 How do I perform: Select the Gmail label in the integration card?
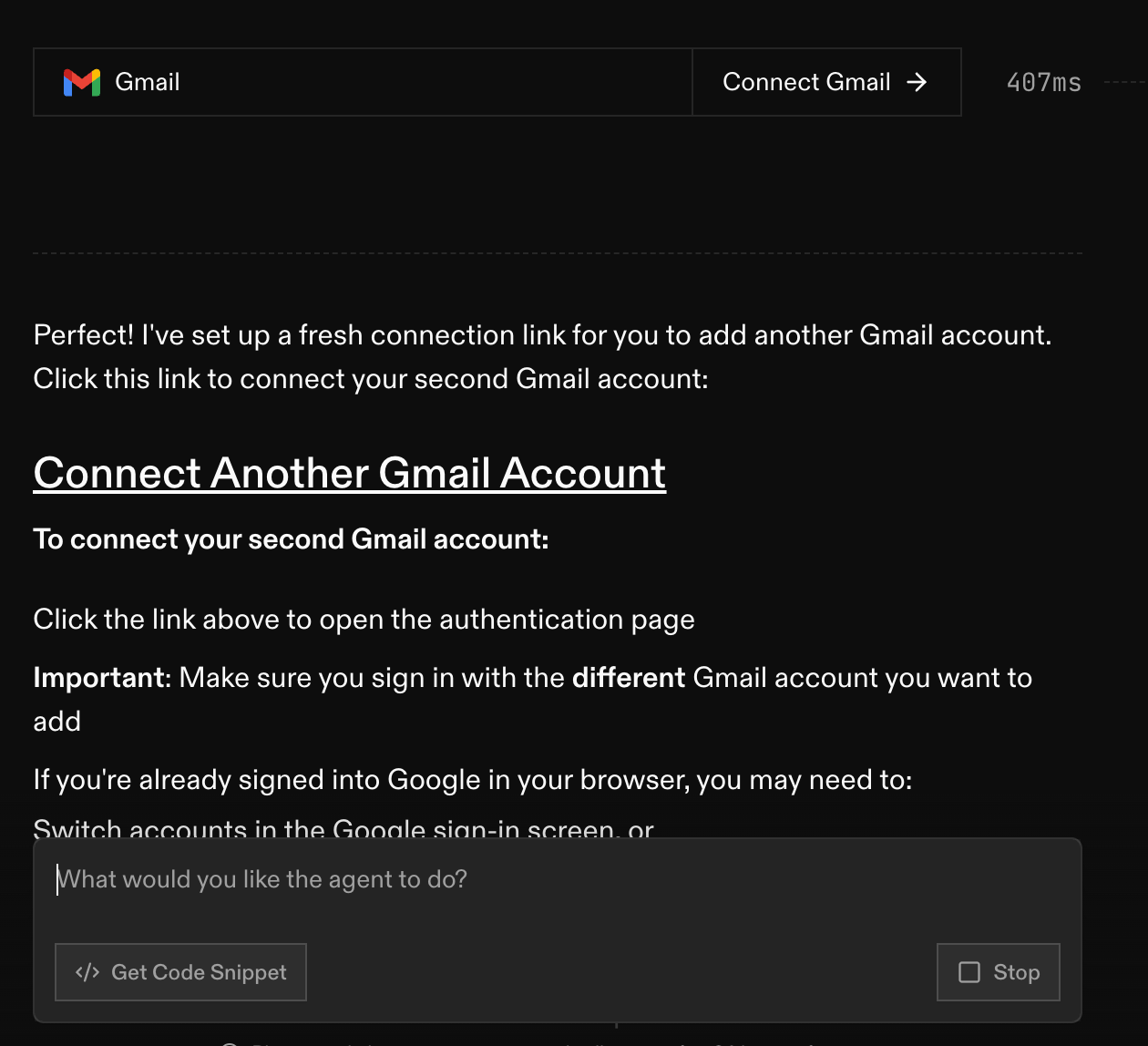[148, 82]
